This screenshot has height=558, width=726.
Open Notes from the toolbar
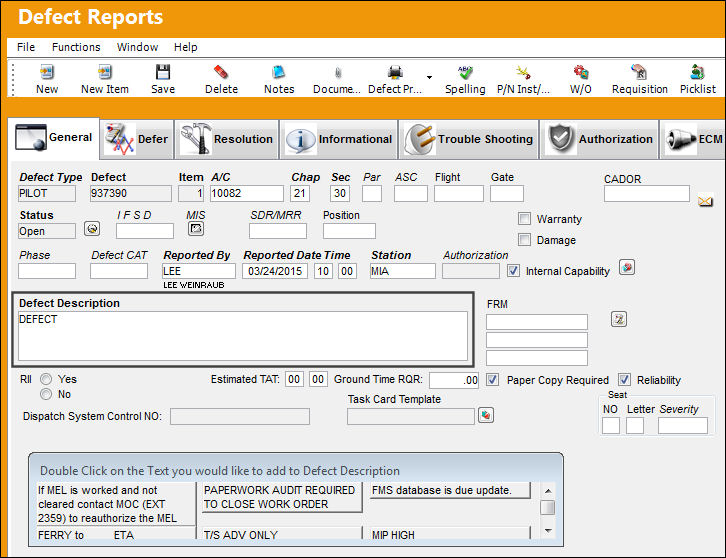pos(279,72)
